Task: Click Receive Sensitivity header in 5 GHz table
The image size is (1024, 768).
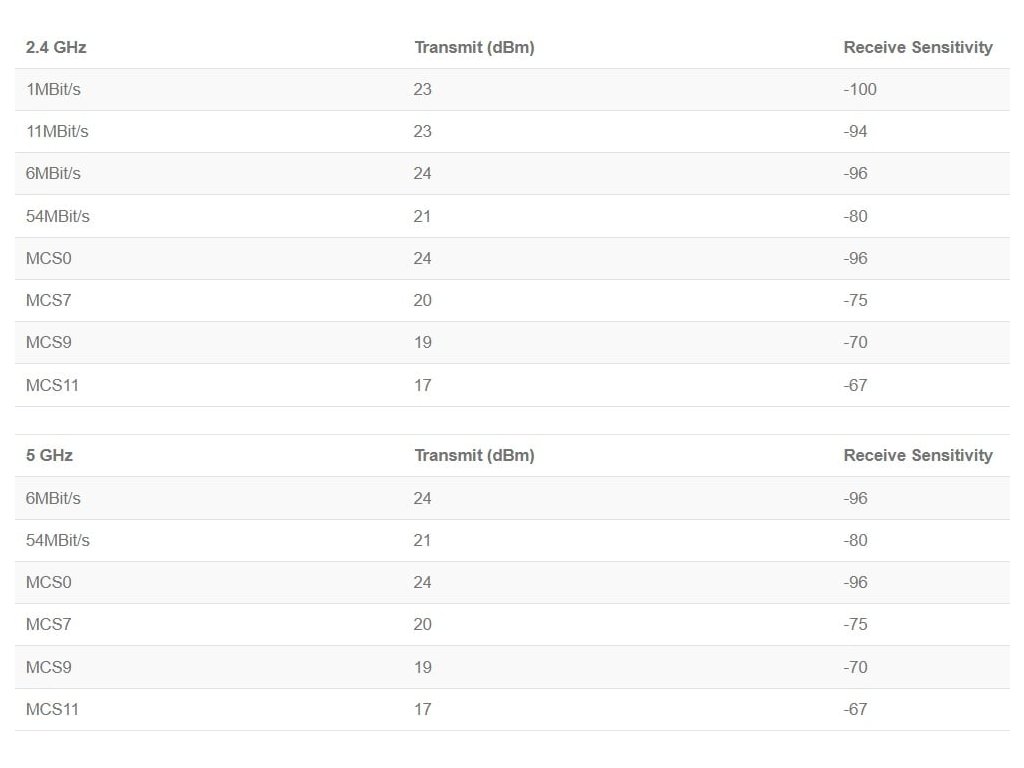Action: point(918,455)
